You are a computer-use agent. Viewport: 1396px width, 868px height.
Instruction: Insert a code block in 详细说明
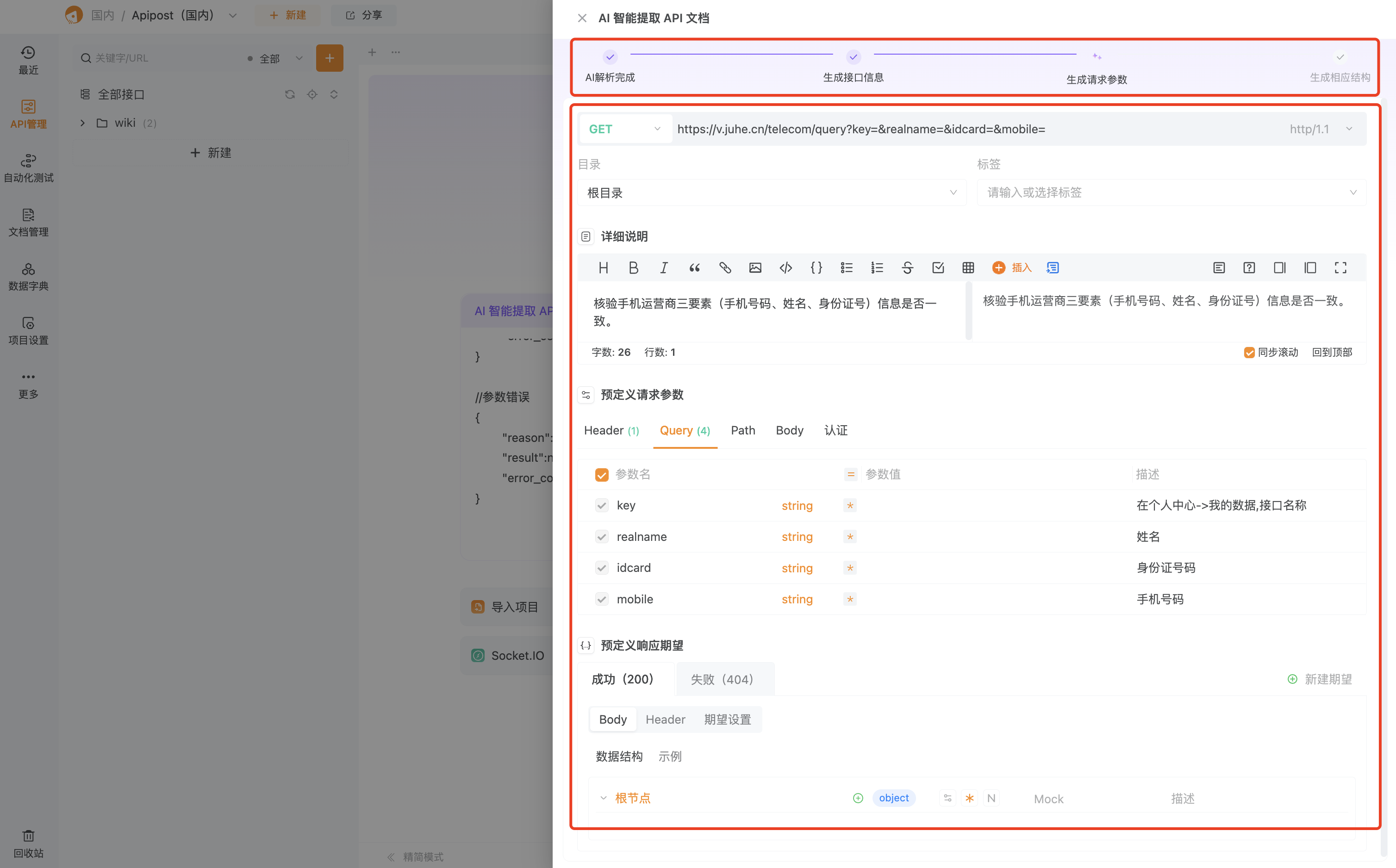(785, 267)
